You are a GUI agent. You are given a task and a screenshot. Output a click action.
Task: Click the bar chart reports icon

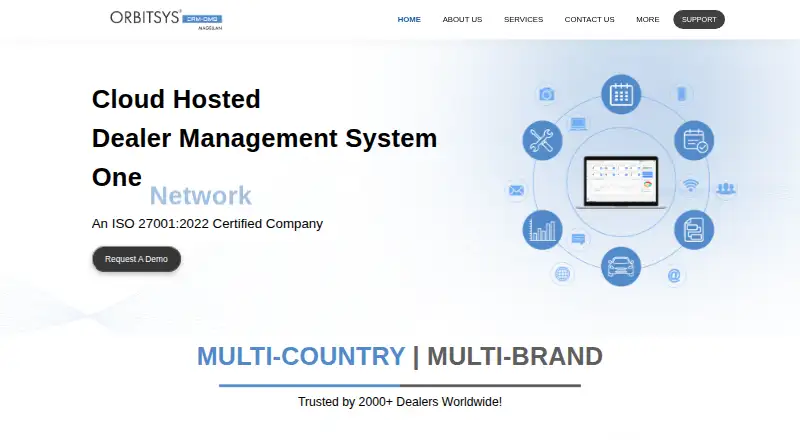(x=542, y=230)
